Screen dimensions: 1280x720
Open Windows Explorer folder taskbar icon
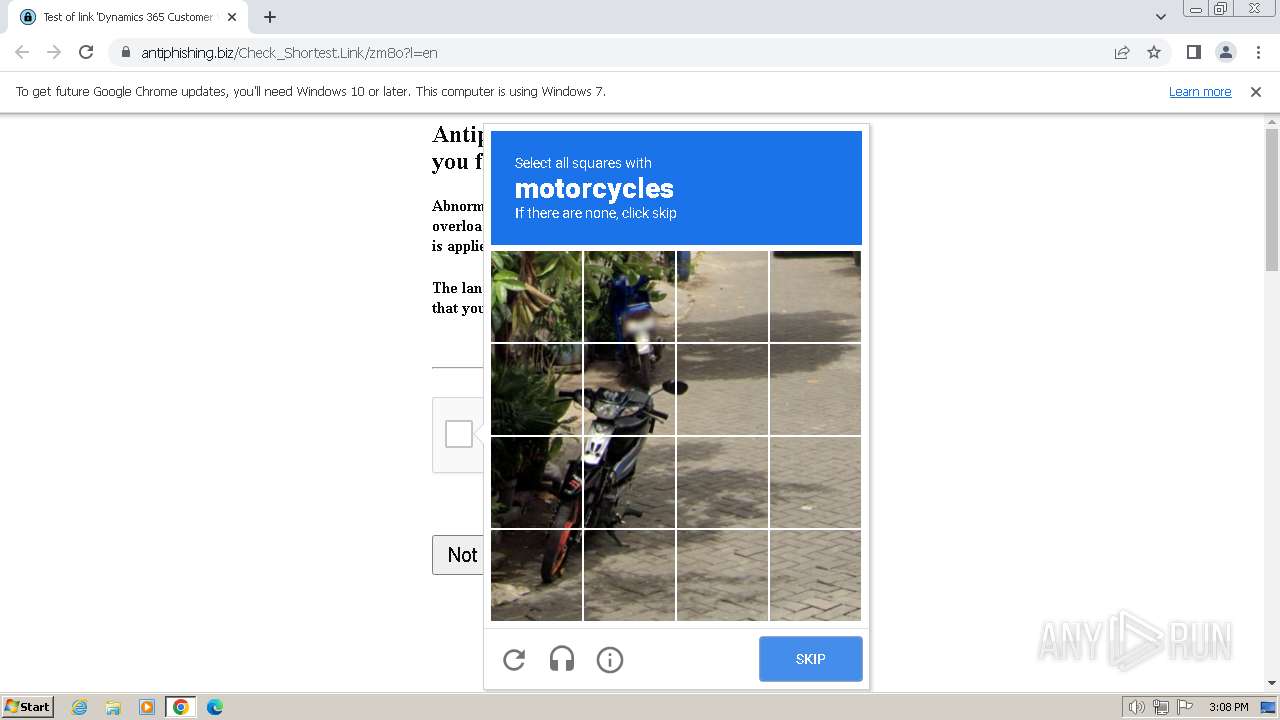[113, 707]
